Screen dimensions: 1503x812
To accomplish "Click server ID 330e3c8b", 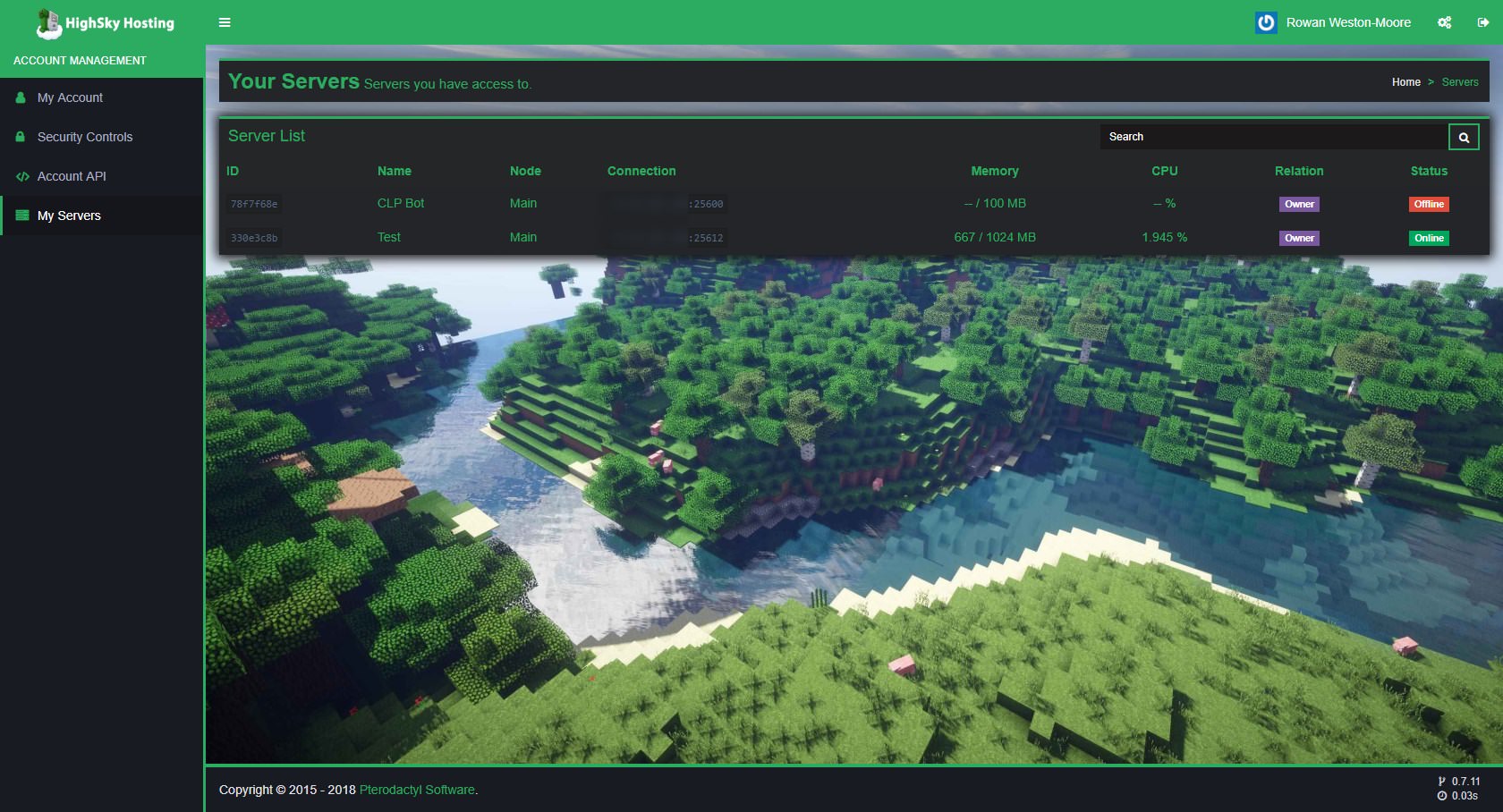I will pyautogui.click(x=254, y=238).
